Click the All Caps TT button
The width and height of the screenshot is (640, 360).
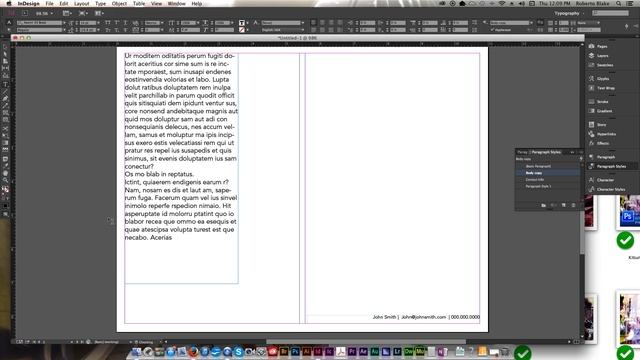(x=108, y=23)
